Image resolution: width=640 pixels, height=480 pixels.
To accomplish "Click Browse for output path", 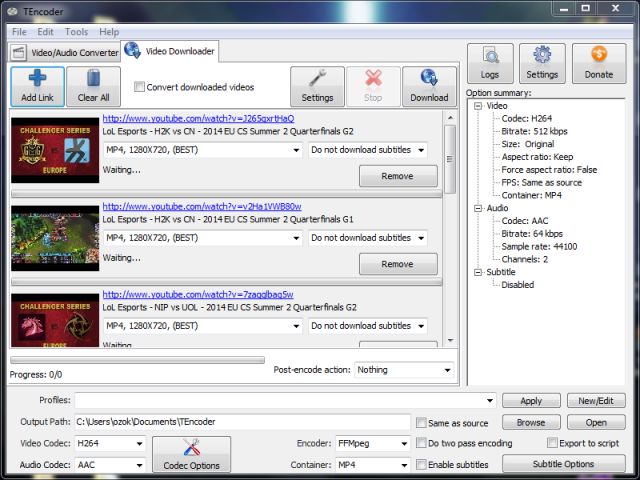I will tap(531, 422).
